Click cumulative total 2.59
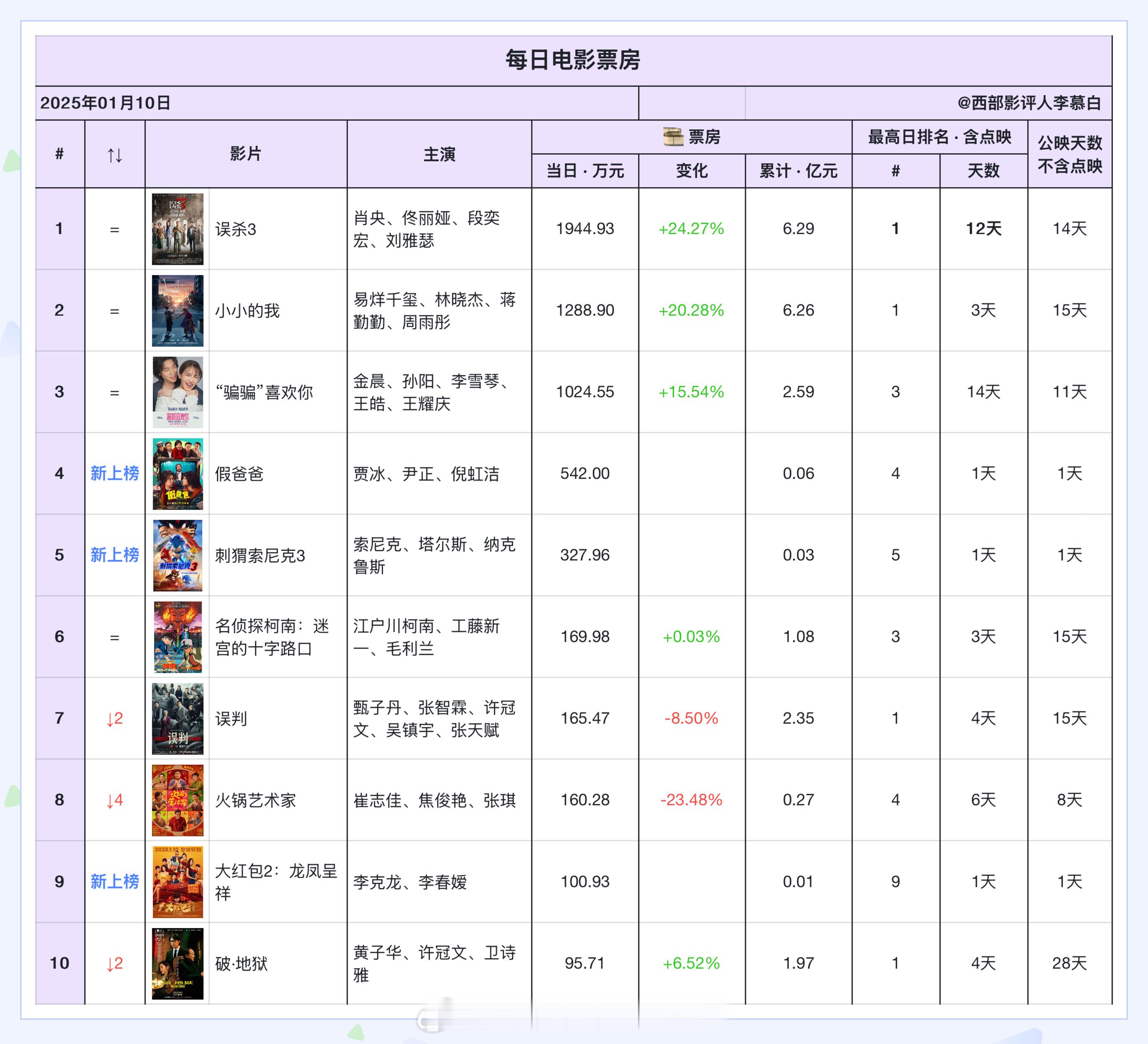The width and height of the screenshot is (1148, 1044). pos(798,392)
